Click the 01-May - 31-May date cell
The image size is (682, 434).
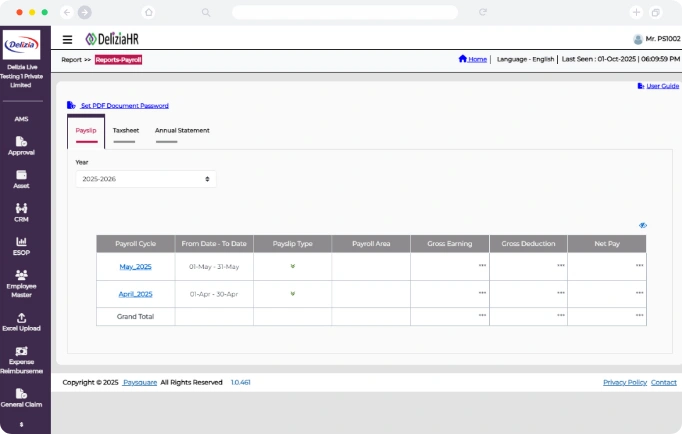214,267
